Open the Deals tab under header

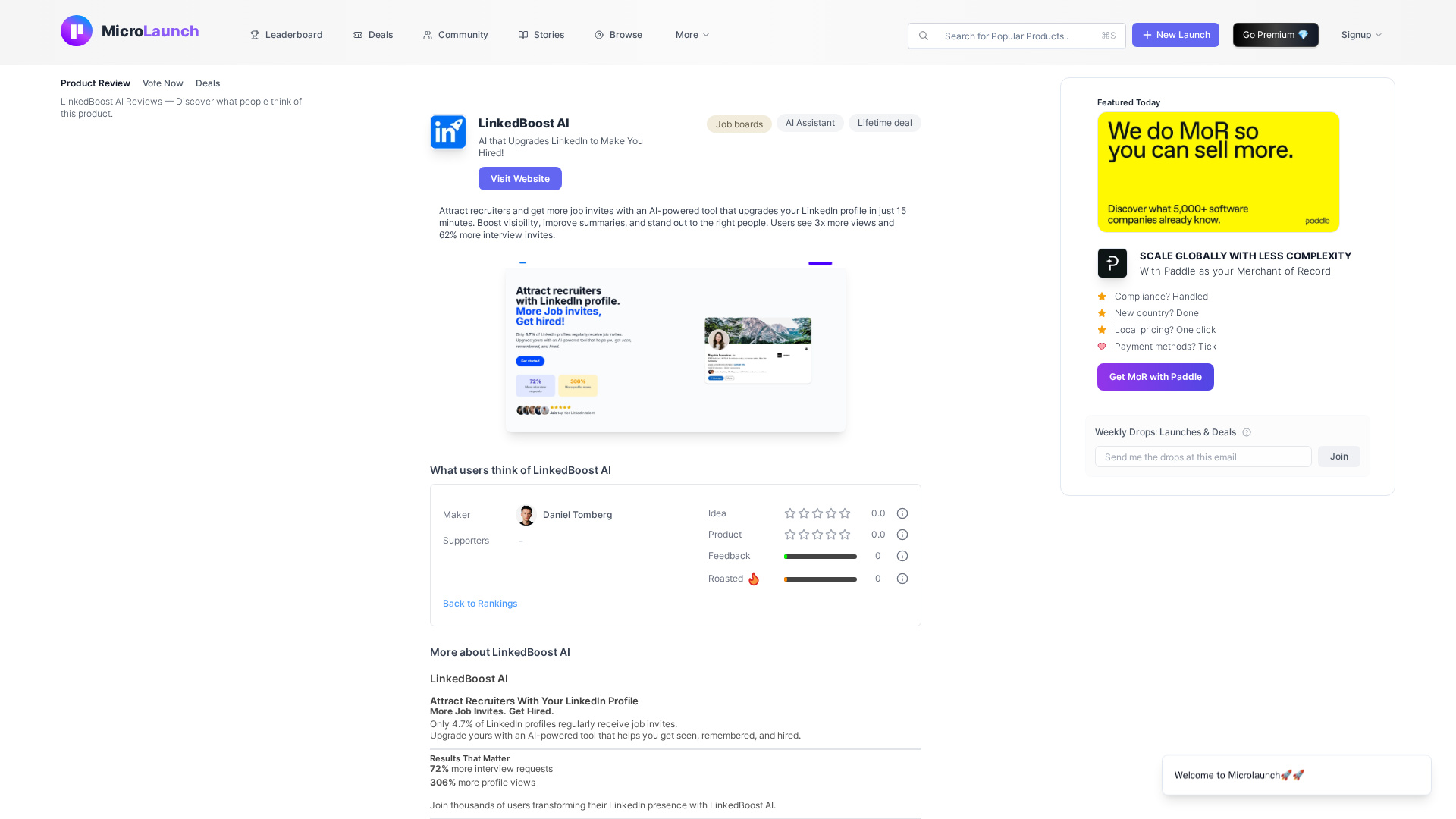208,83
